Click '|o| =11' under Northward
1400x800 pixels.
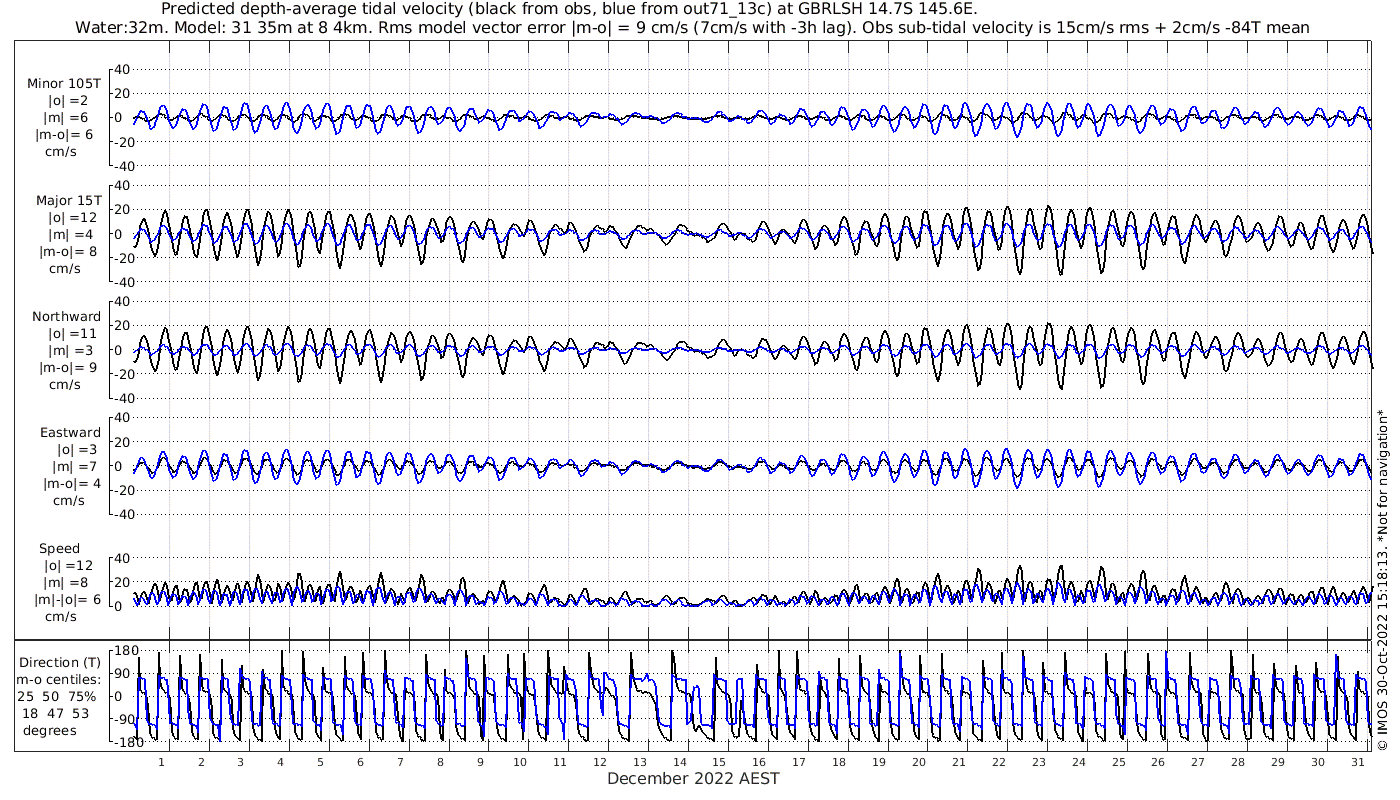tap(71, 334)
